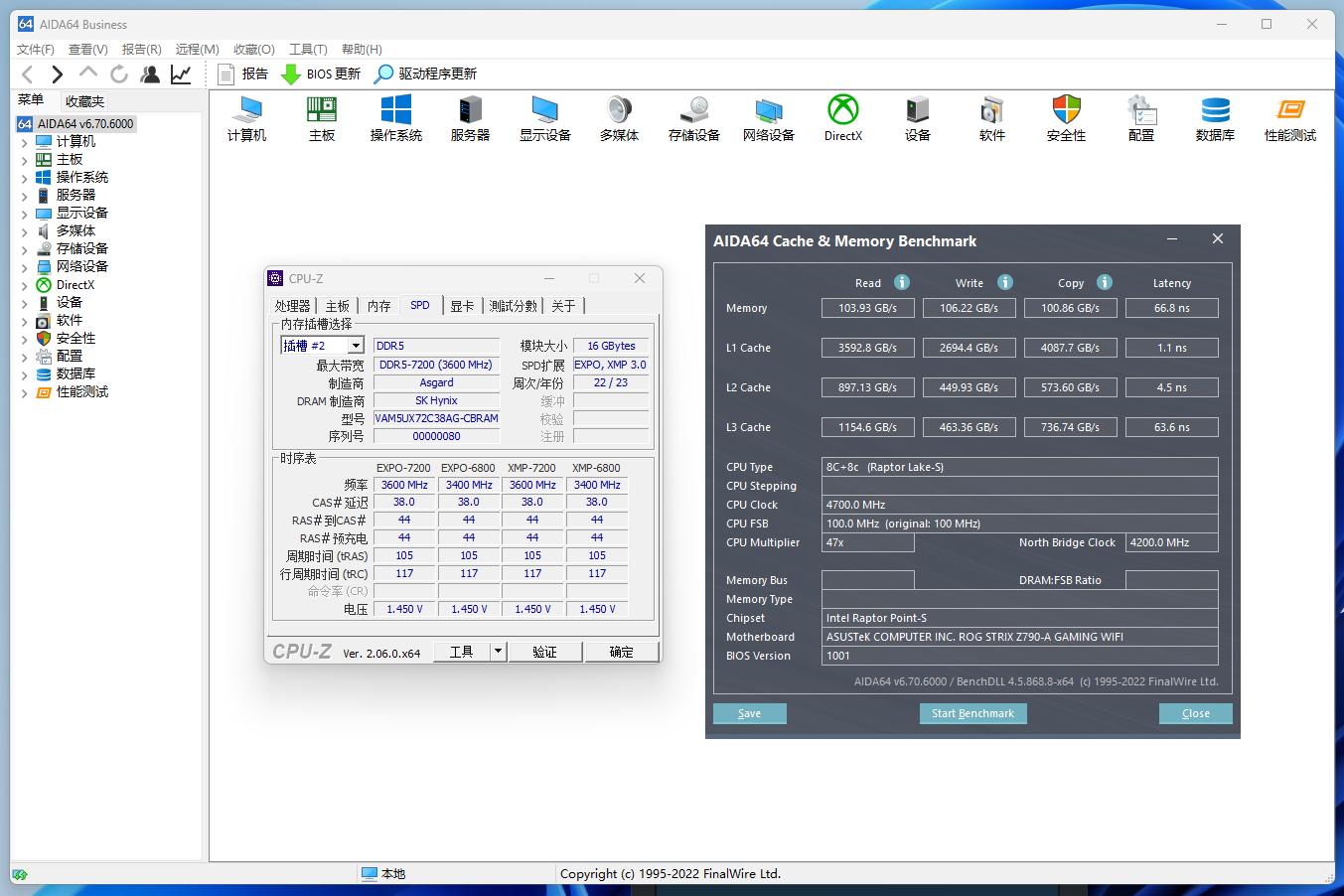Open the 性能测试 (Benchmark) icon
The width and height of the screenshot is (1344, 896).
(1289, 117)
